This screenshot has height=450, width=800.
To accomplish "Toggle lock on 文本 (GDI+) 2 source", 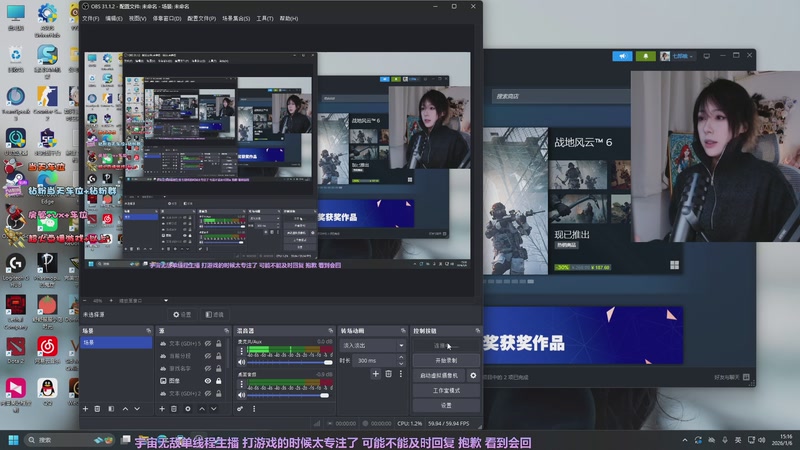I will 218,393.
